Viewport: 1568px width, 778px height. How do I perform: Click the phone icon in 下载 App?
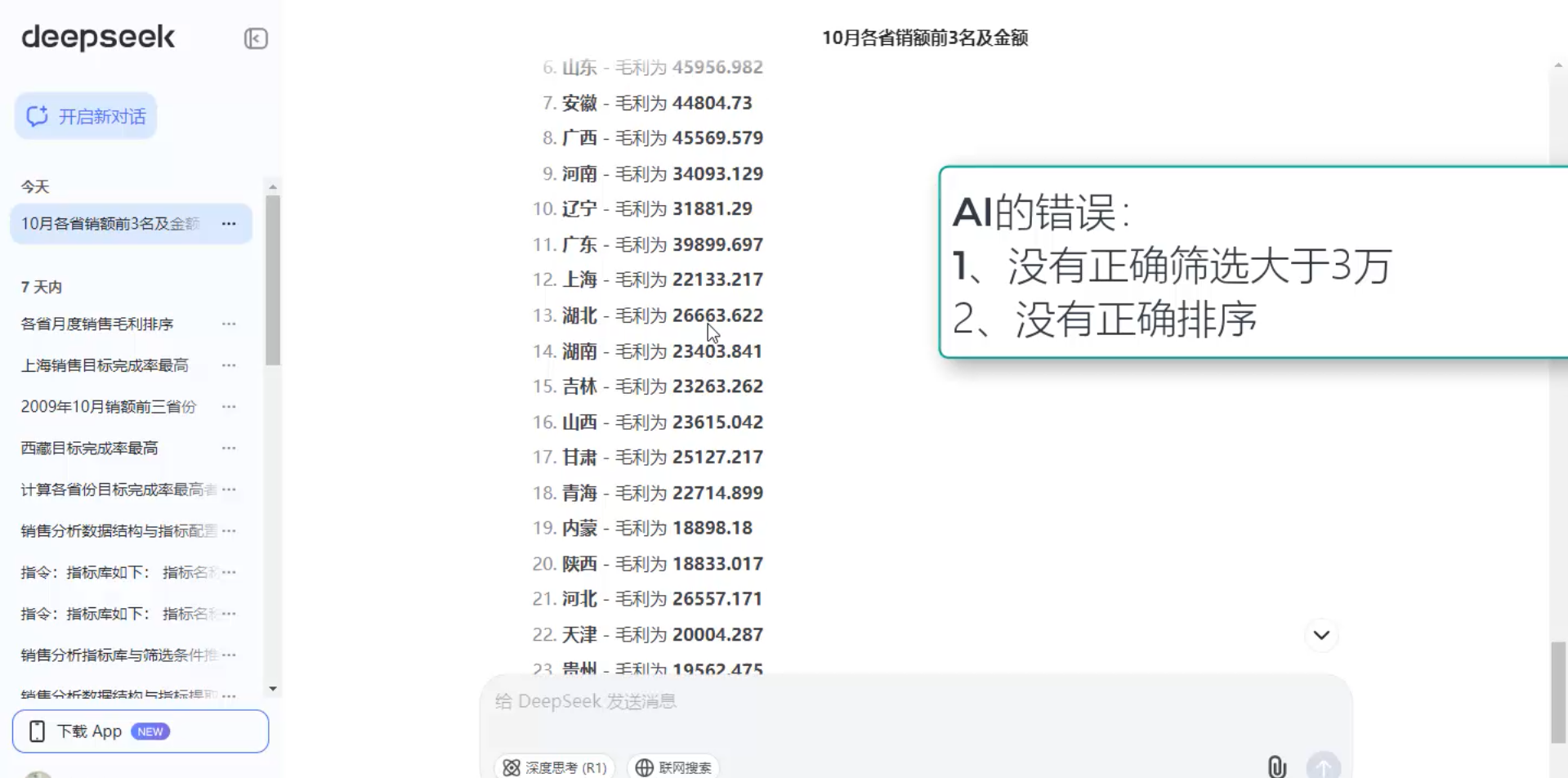(37, 731)
